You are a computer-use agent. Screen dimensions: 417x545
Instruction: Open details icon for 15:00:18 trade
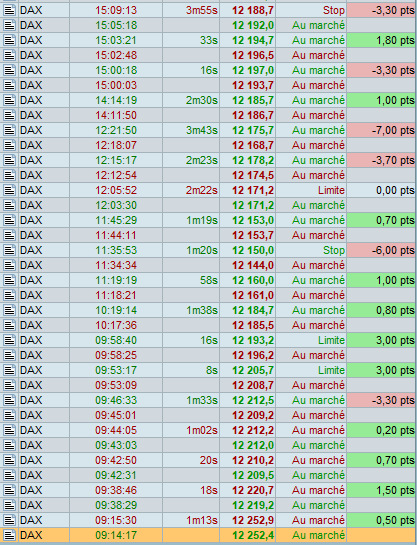(9, 70)
